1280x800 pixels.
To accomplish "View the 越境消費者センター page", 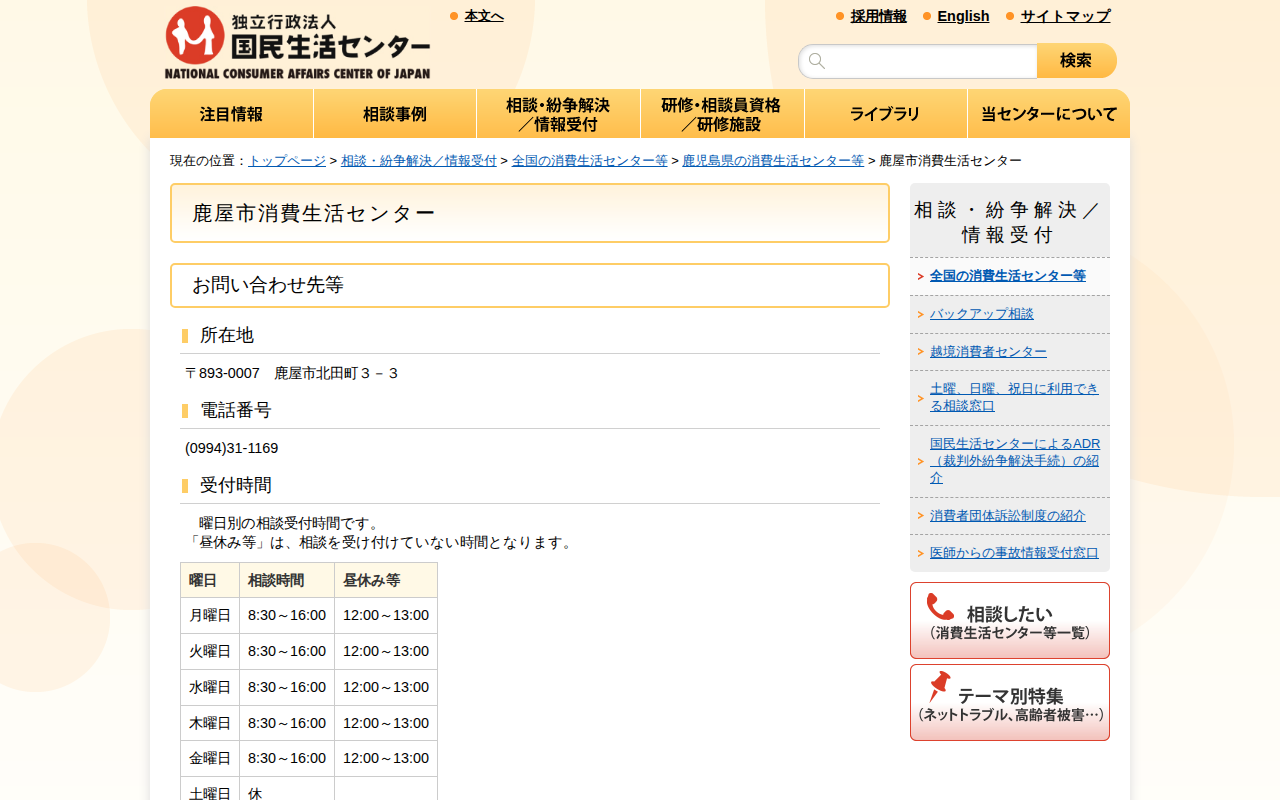I will pyautogui.click(x=987, y=351).
